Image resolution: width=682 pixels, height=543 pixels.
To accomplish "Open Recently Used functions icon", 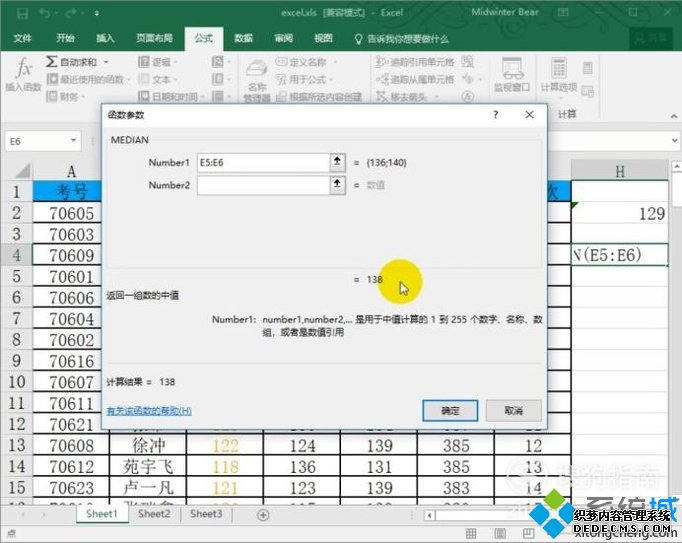I will pos(52,79).
